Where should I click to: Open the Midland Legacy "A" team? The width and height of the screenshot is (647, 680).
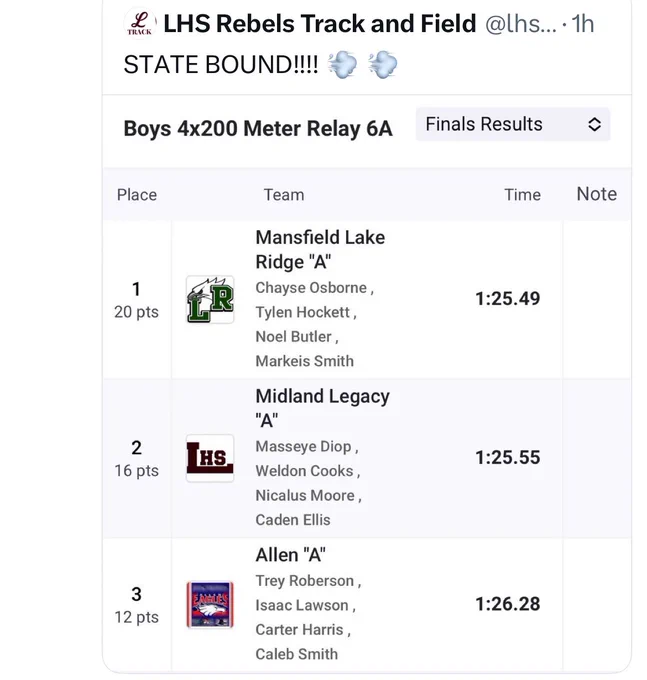[x=322, y=408]
